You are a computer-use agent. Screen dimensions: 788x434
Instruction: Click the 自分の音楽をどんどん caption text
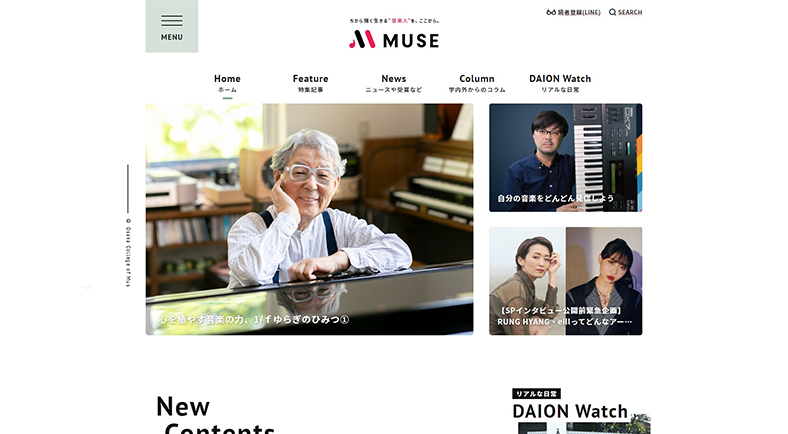click(x=555, y=198)
